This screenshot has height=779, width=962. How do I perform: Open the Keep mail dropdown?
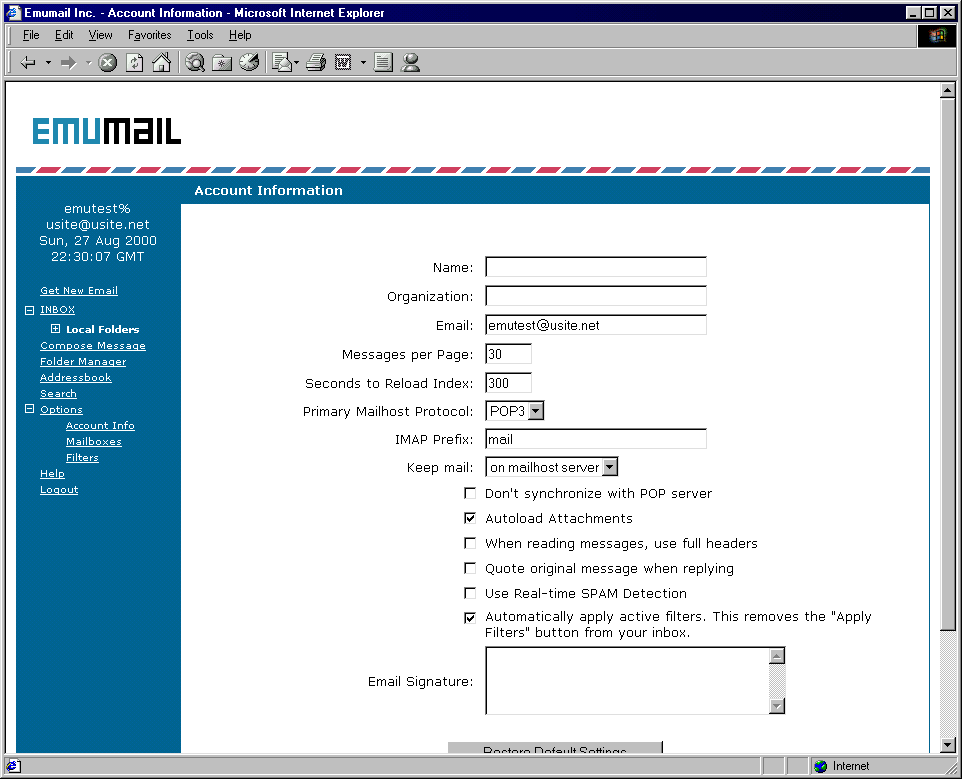610,467
